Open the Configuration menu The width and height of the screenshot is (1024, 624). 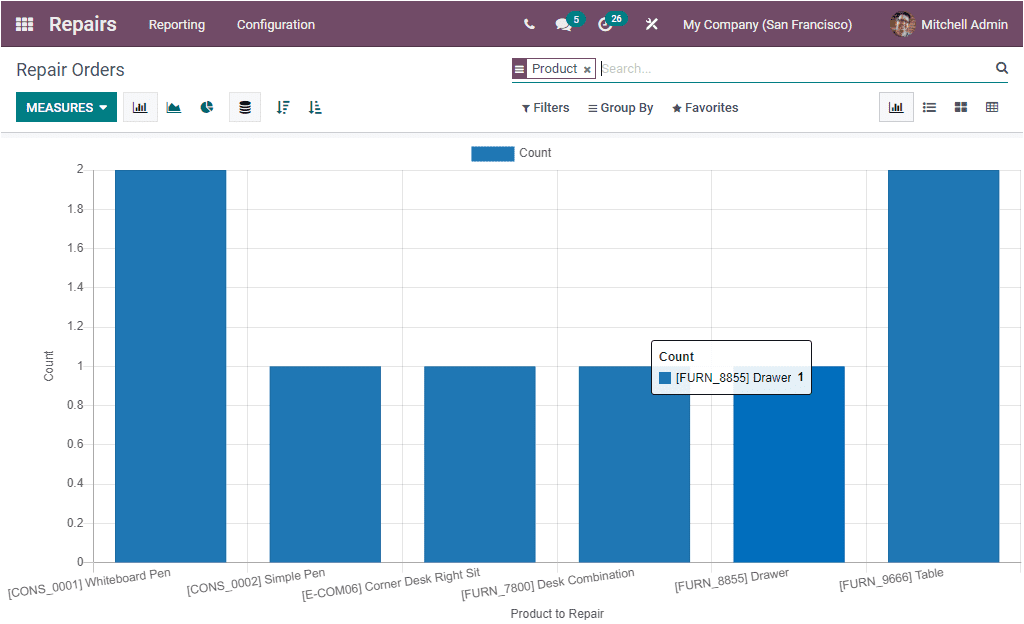(x=276, y=24)
